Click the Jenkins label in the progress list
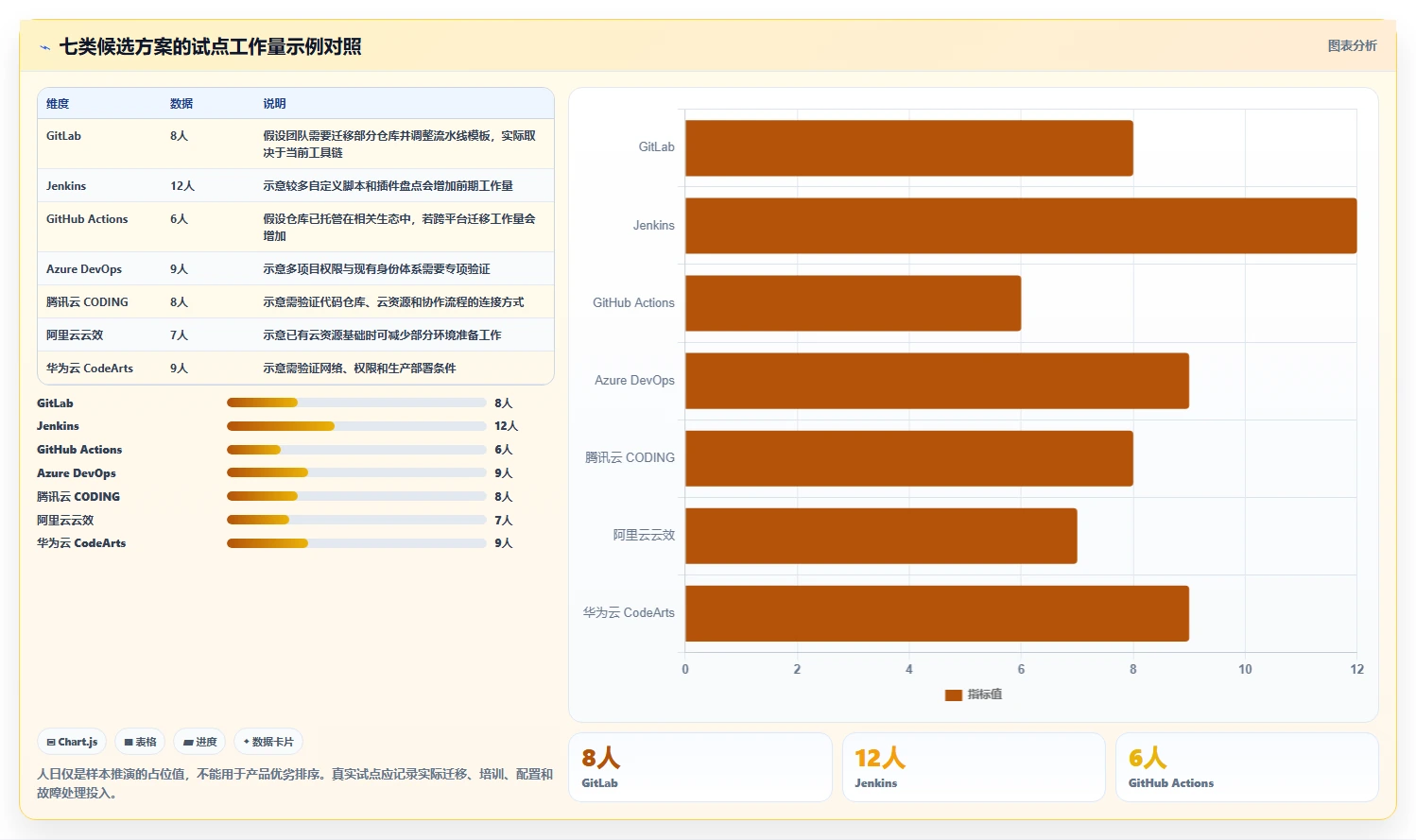The width and height of the screenshot is (1416, 840). [x=58, y=426]
